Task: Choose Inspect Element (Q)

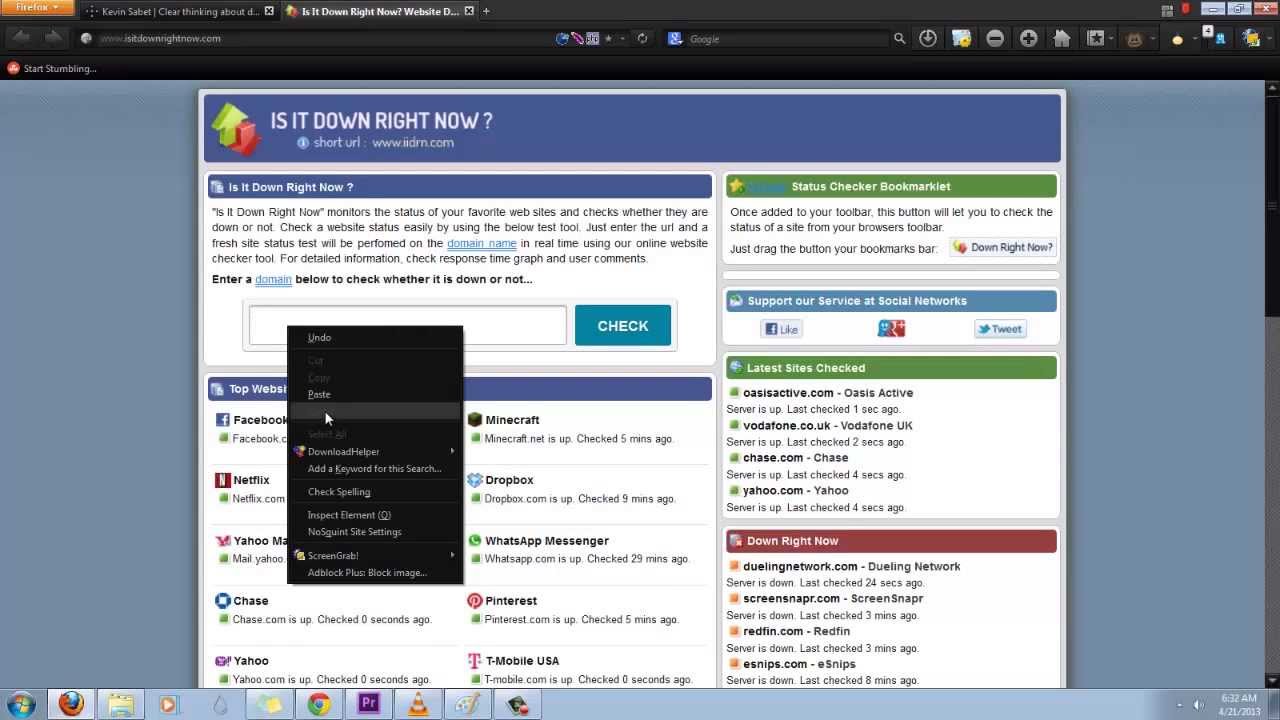Action: point(374,515)
